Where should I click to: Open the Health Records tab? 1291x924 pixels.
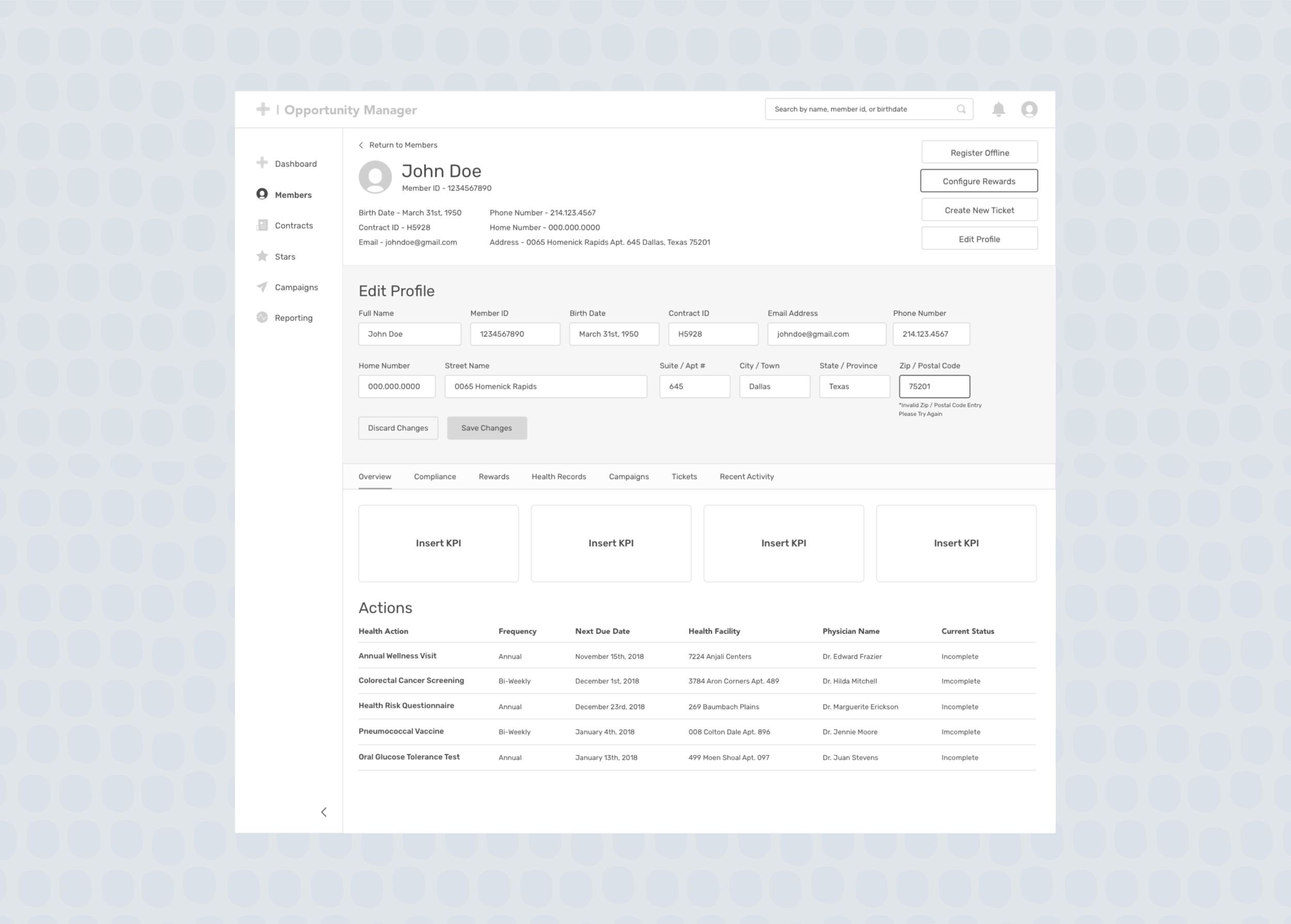pyautogui.click(x=559, y=477)
